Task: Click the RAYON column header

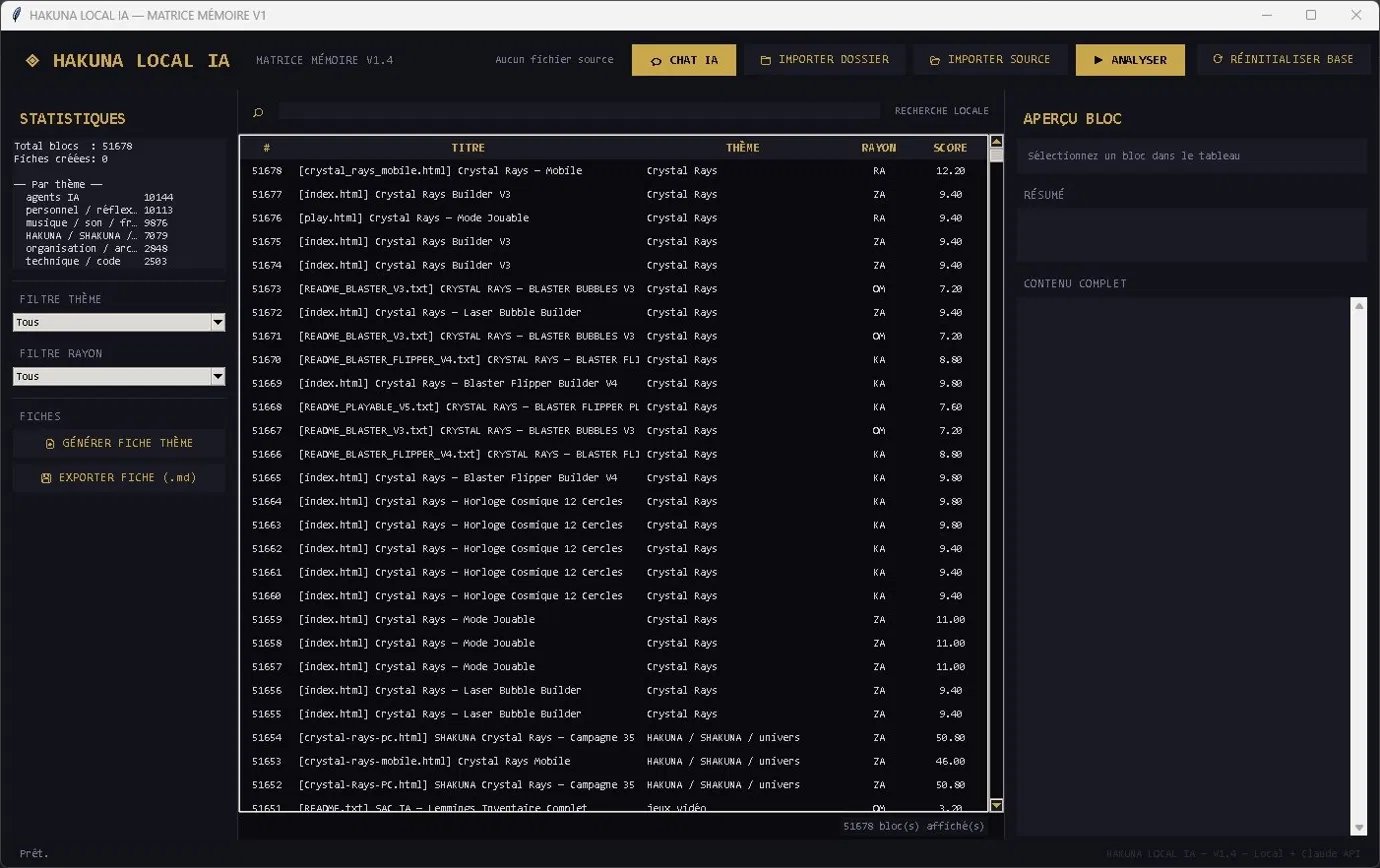Action: (x=879, y=148)
